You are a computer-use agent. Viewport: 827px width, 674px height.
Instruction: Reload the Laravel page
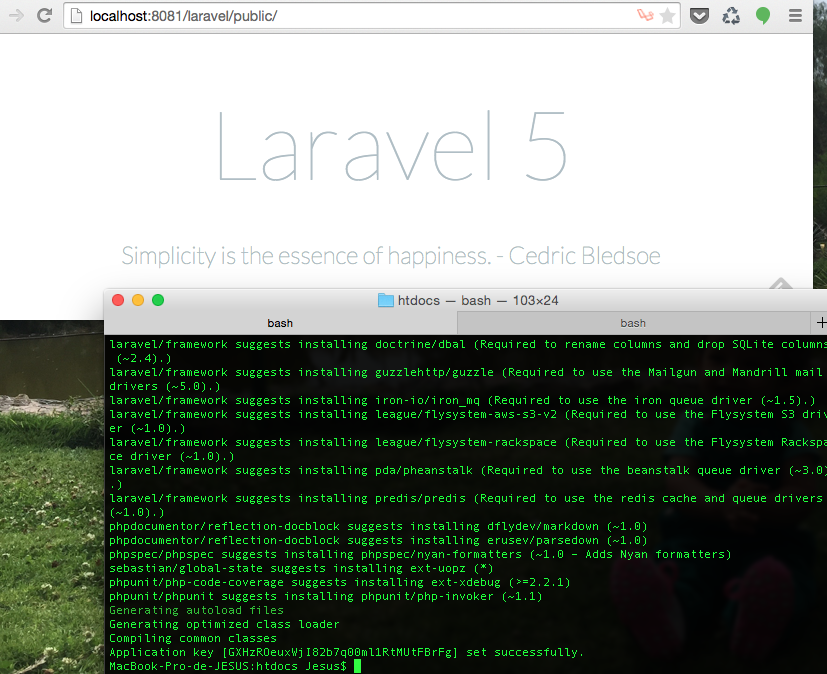pos(42,16)
